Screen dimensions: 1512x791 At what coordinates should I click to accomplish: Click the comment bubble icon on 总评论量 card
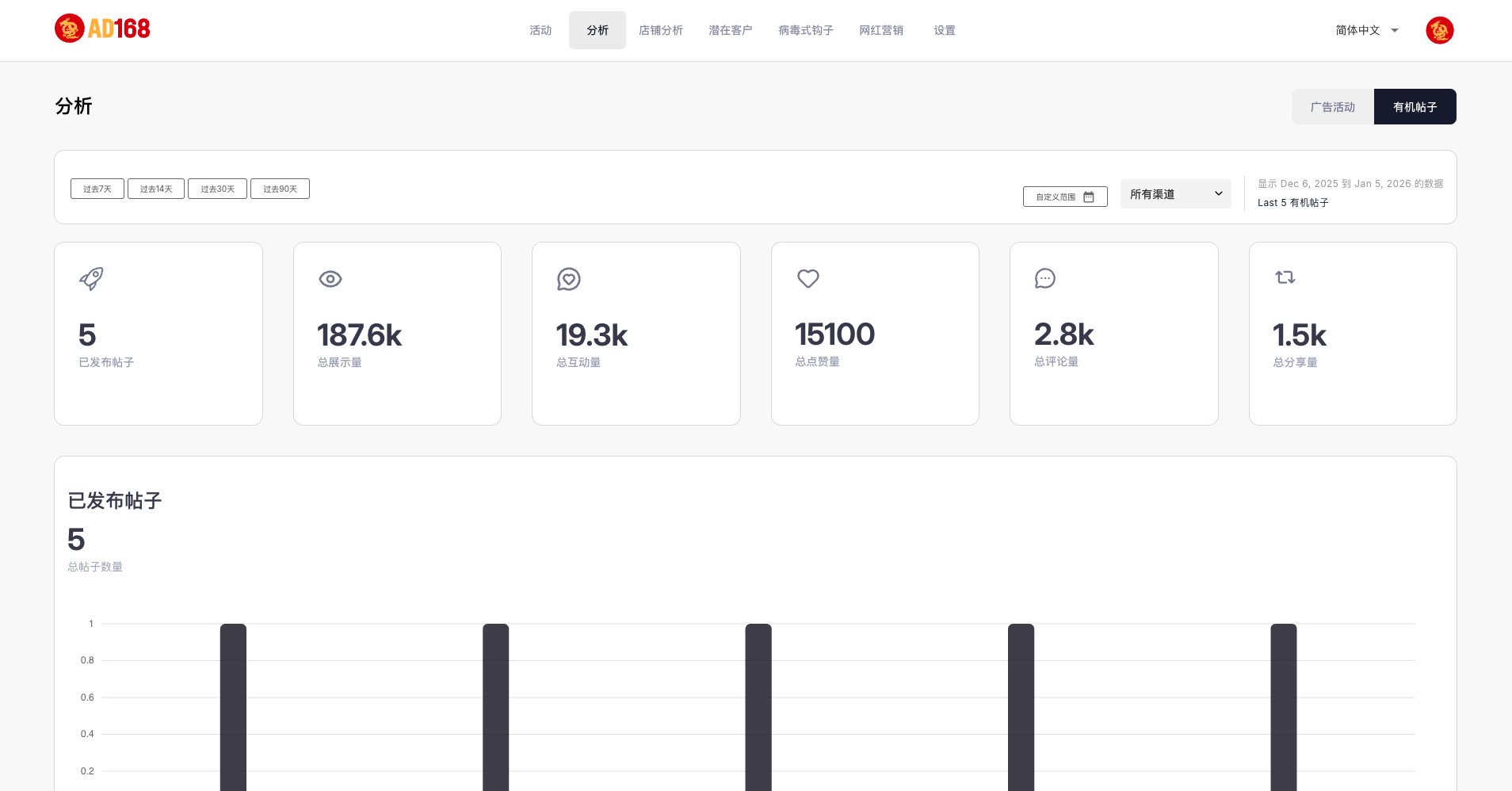click(1045, 278)
